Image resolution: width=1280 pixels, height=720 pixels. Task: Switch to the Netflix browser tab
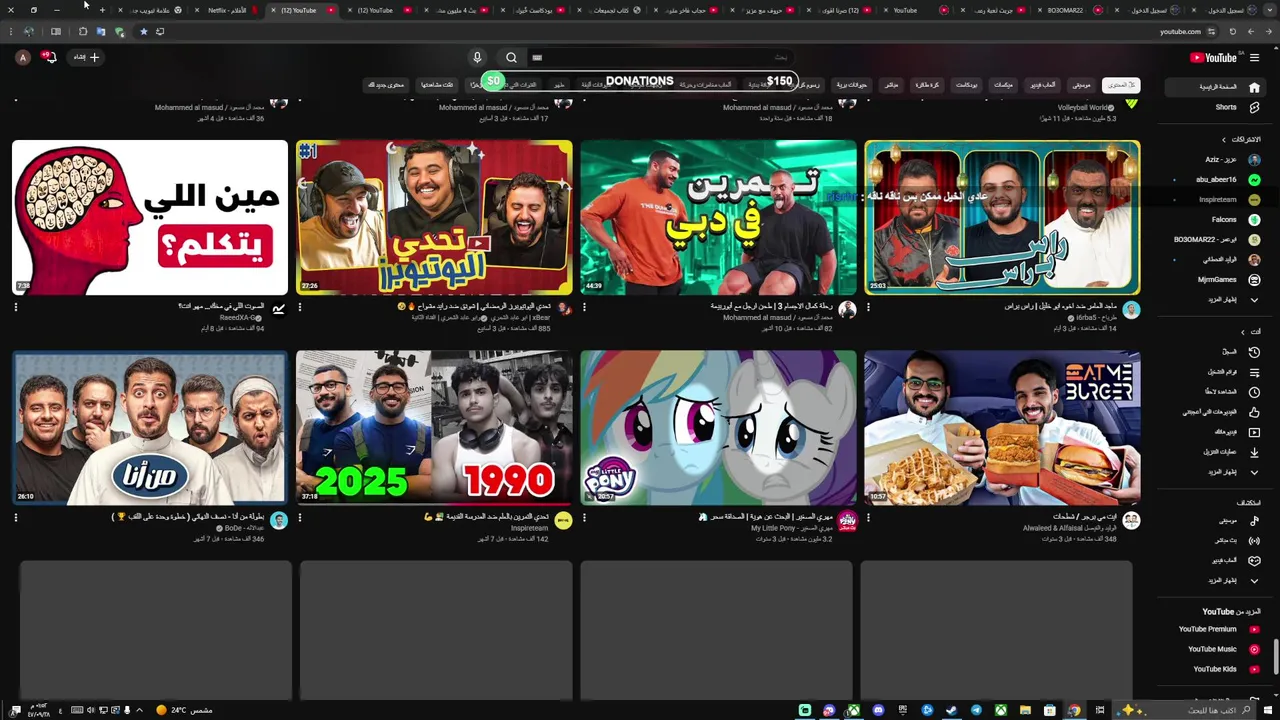tap(227, 10)
